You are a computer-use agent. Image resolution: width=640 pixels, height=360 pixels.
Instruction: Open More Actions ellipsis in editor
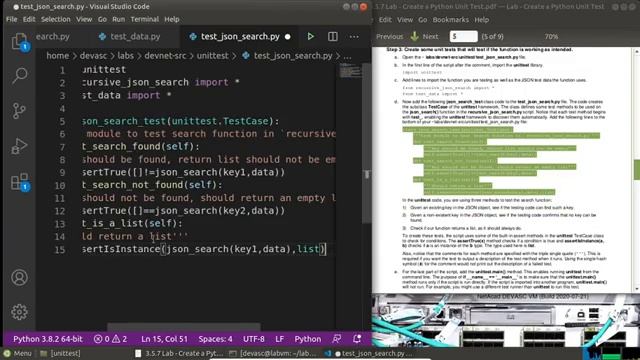tap(354, 37)
